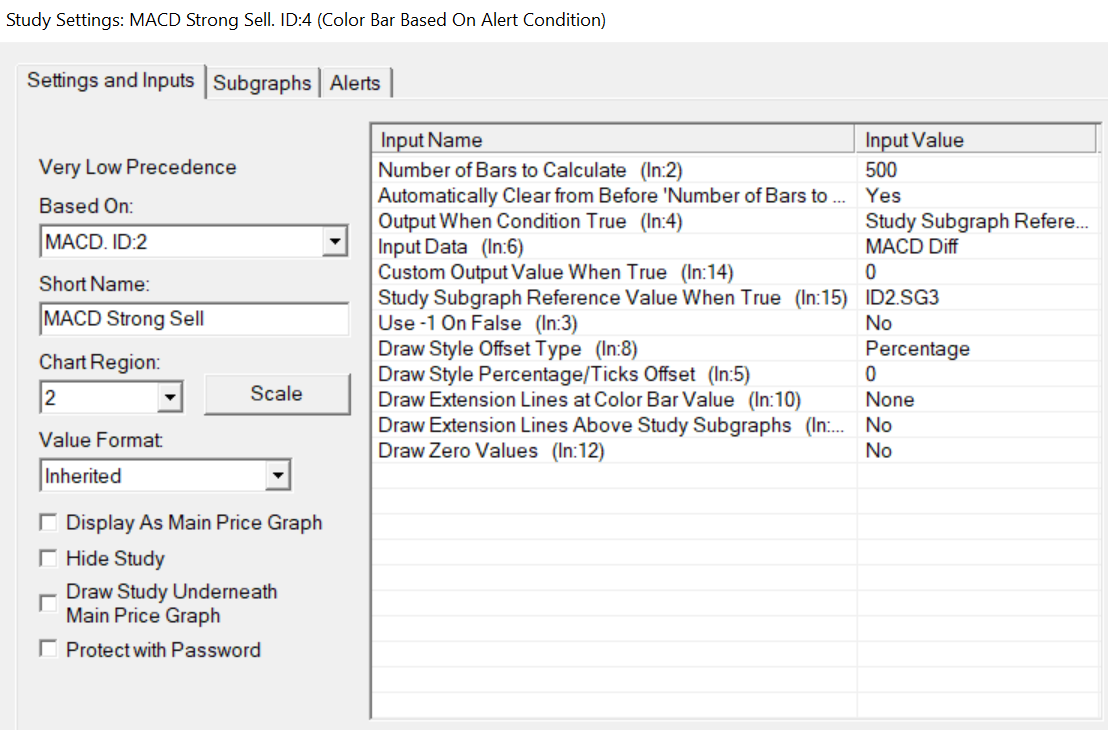Click the Input Data value MACD Diff
This screenshot has height=730, width=1108.
(912, 246)
